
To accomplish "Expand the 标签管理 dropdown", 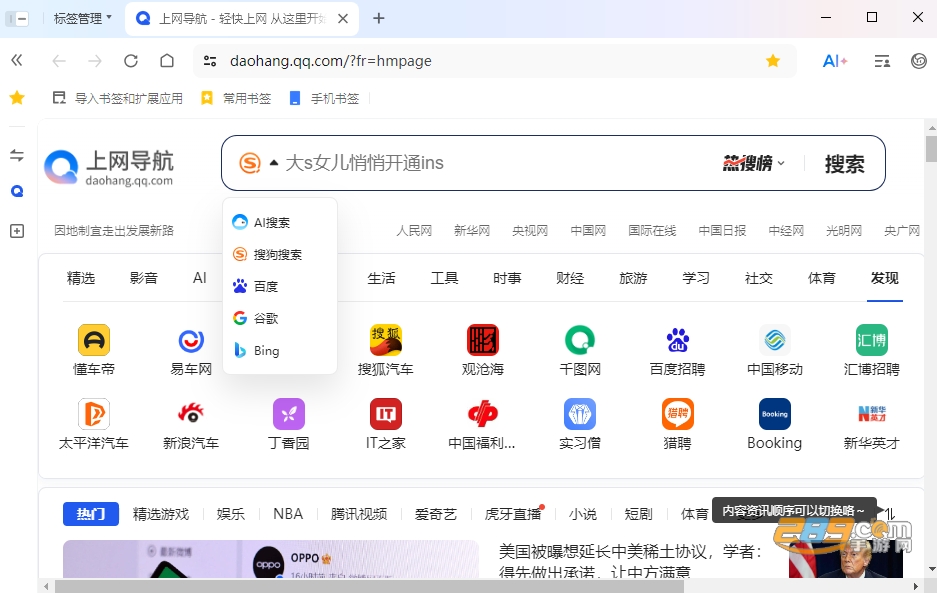I will coord(82,19).
